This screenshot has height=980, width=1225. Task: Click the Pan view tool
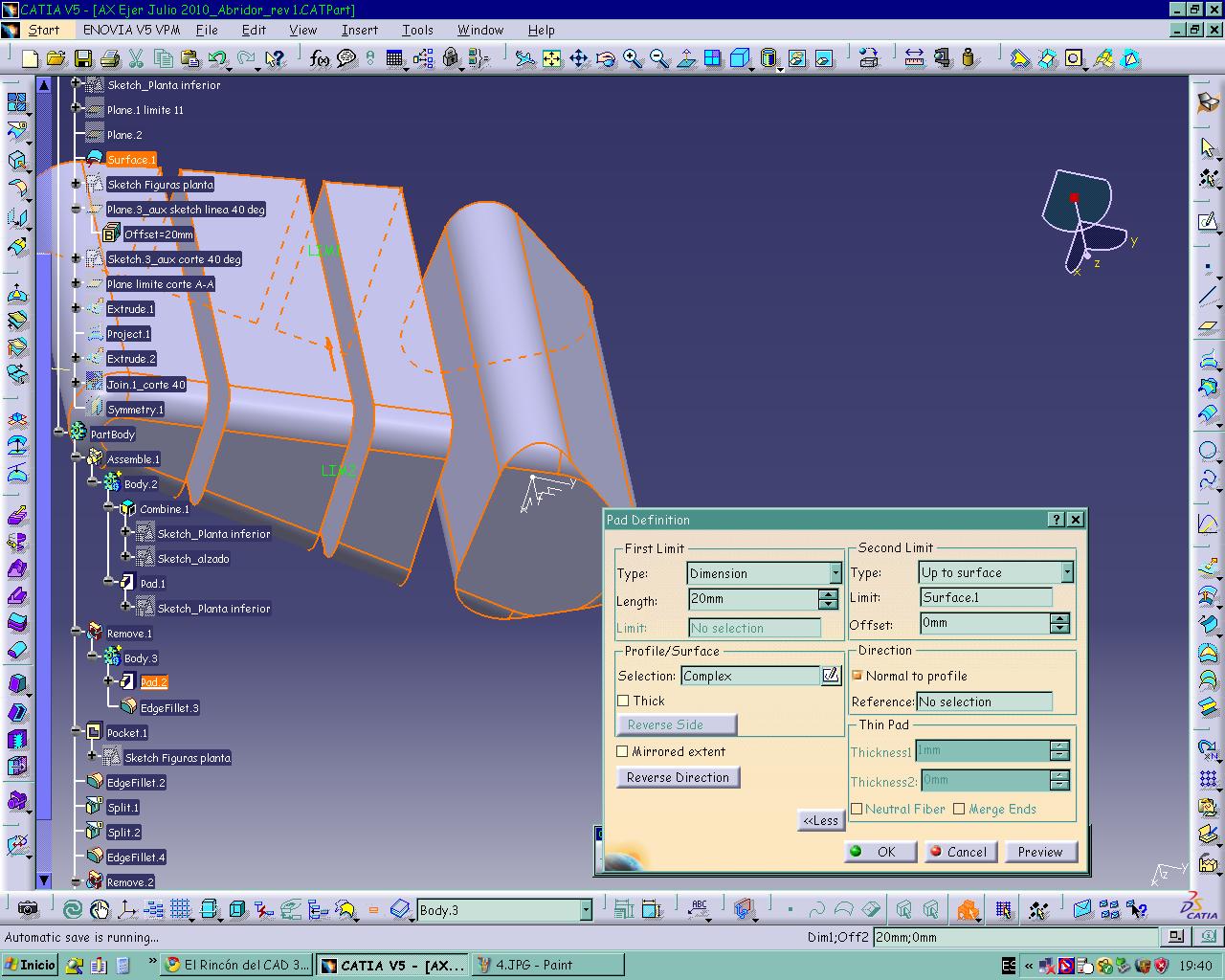coord(579,59)
